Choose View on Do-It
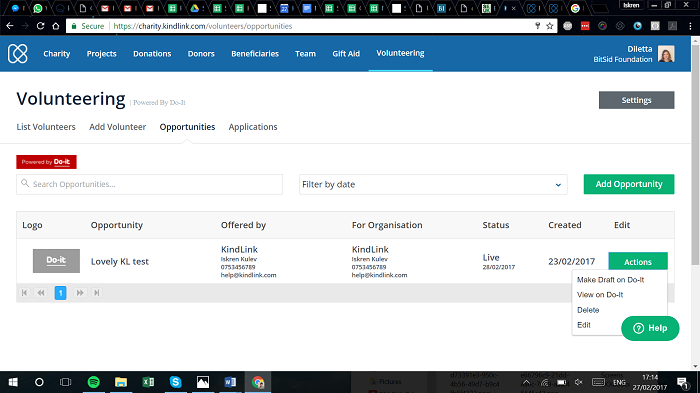Viewport: 700px width, 393px height. (600, 295)
